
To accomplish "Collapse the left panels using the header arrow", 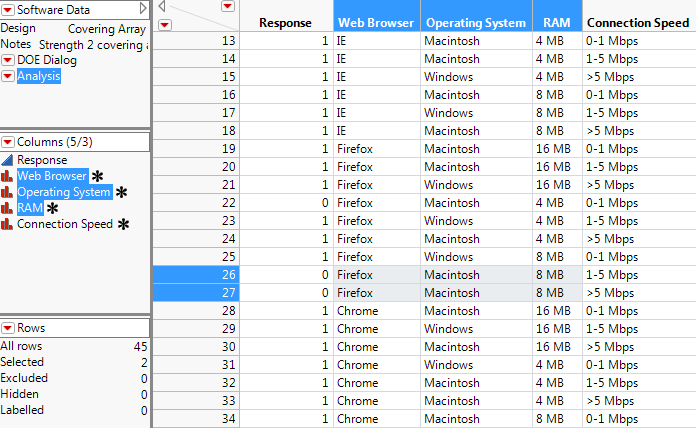I will tap(143, 9).
